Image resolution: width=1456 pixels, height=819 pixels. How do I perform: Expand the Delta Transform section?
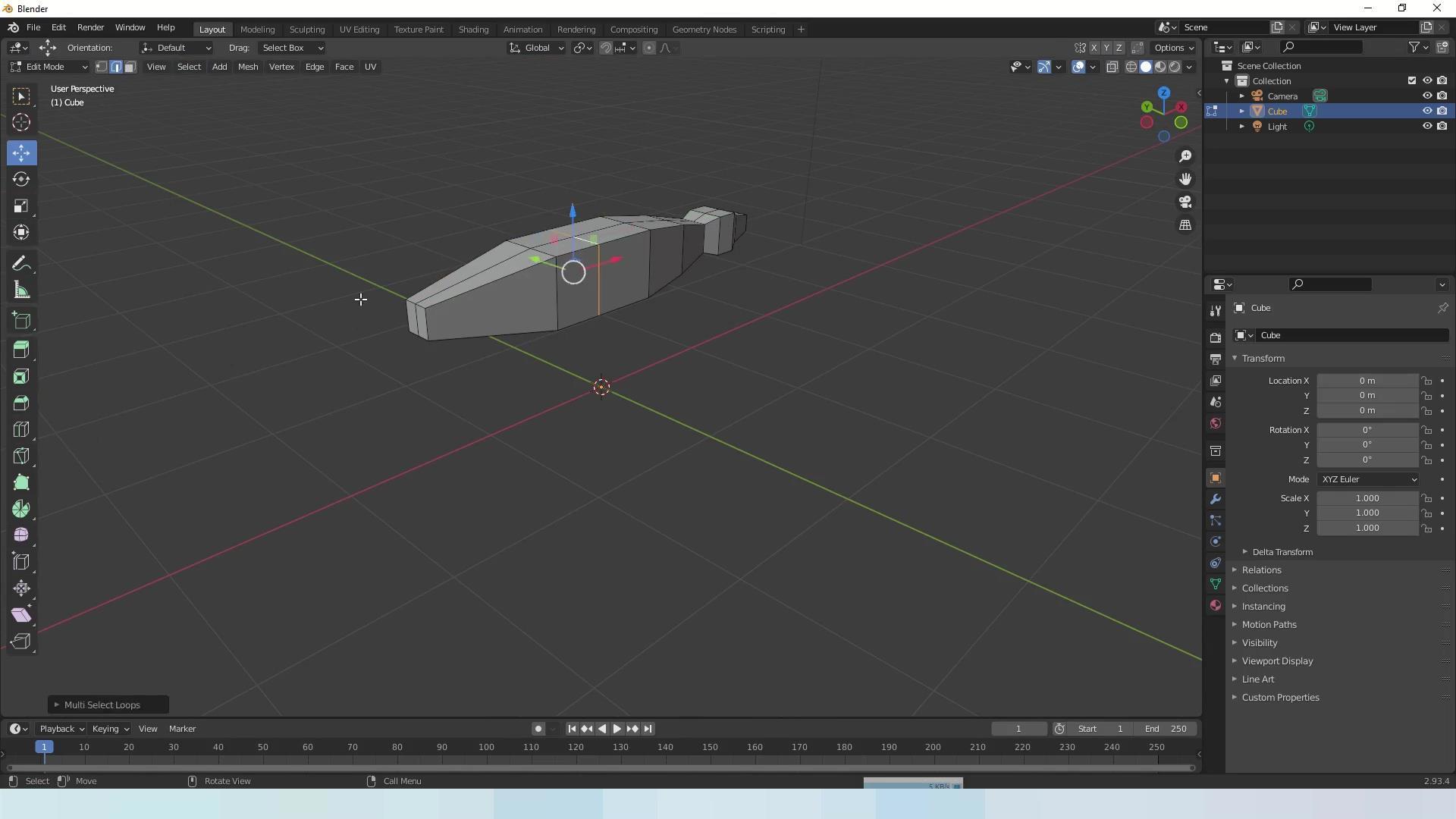pos(1282,552)
